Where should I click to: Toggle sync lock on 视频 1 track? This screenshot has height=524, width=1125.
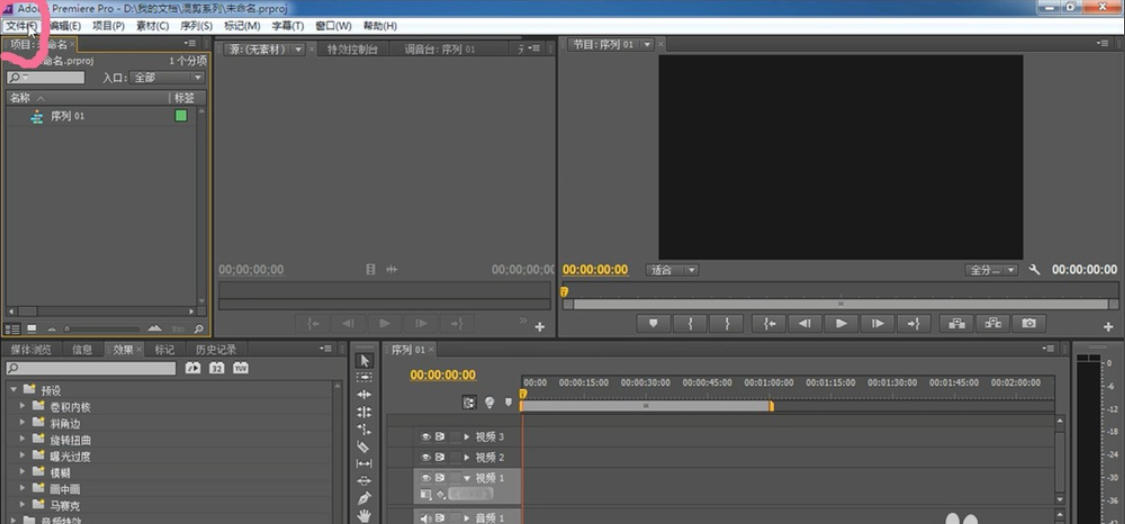point(440,477)
